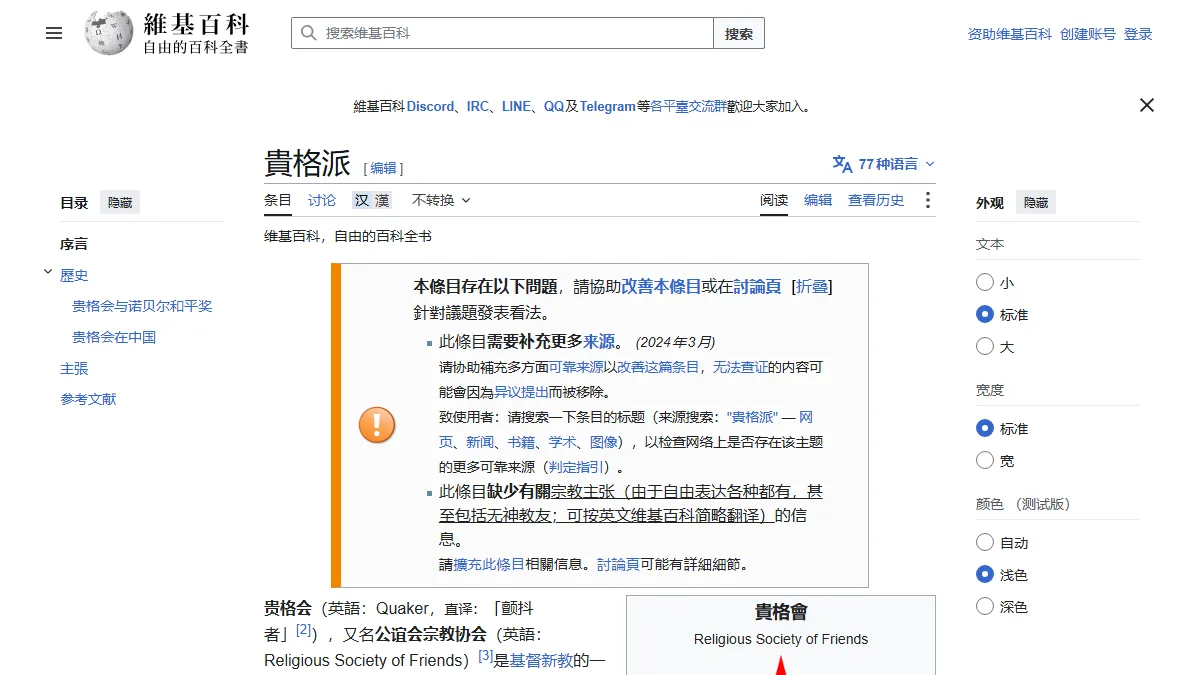Click the 搜索 button
Viewport: 1200px width, 675px height.
[x=739, y=33]
